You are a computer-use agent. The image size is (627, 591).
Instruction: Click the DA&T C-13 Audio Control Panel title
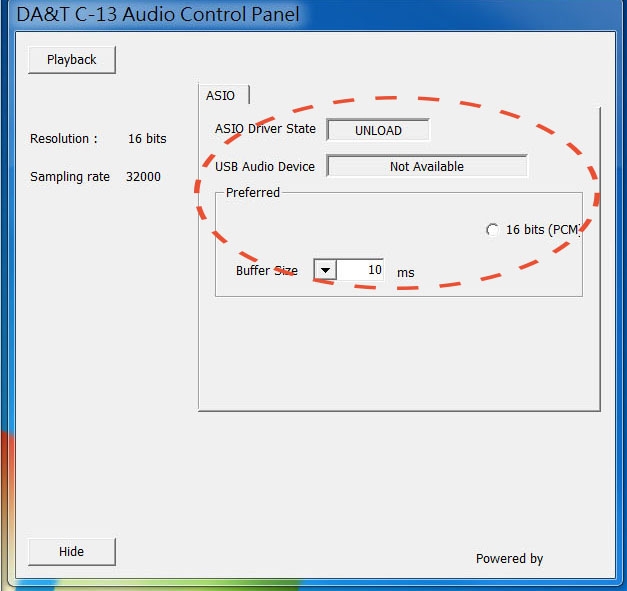(x=158, y=14)
